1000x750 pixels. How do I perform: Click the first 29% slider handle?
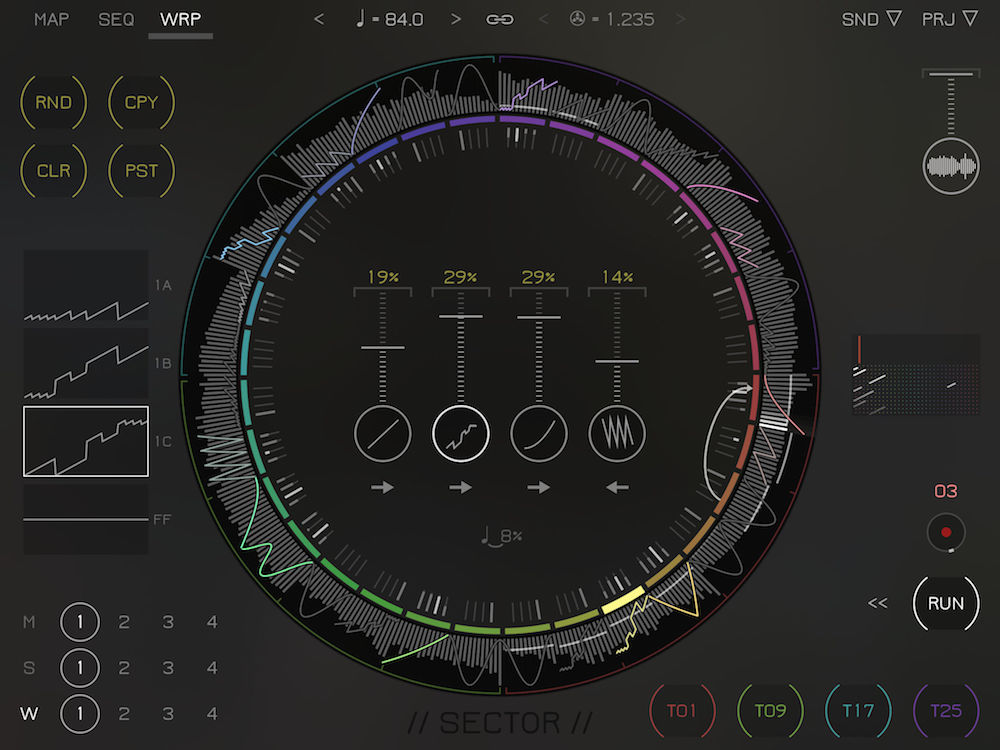click(x=460, y=316)
